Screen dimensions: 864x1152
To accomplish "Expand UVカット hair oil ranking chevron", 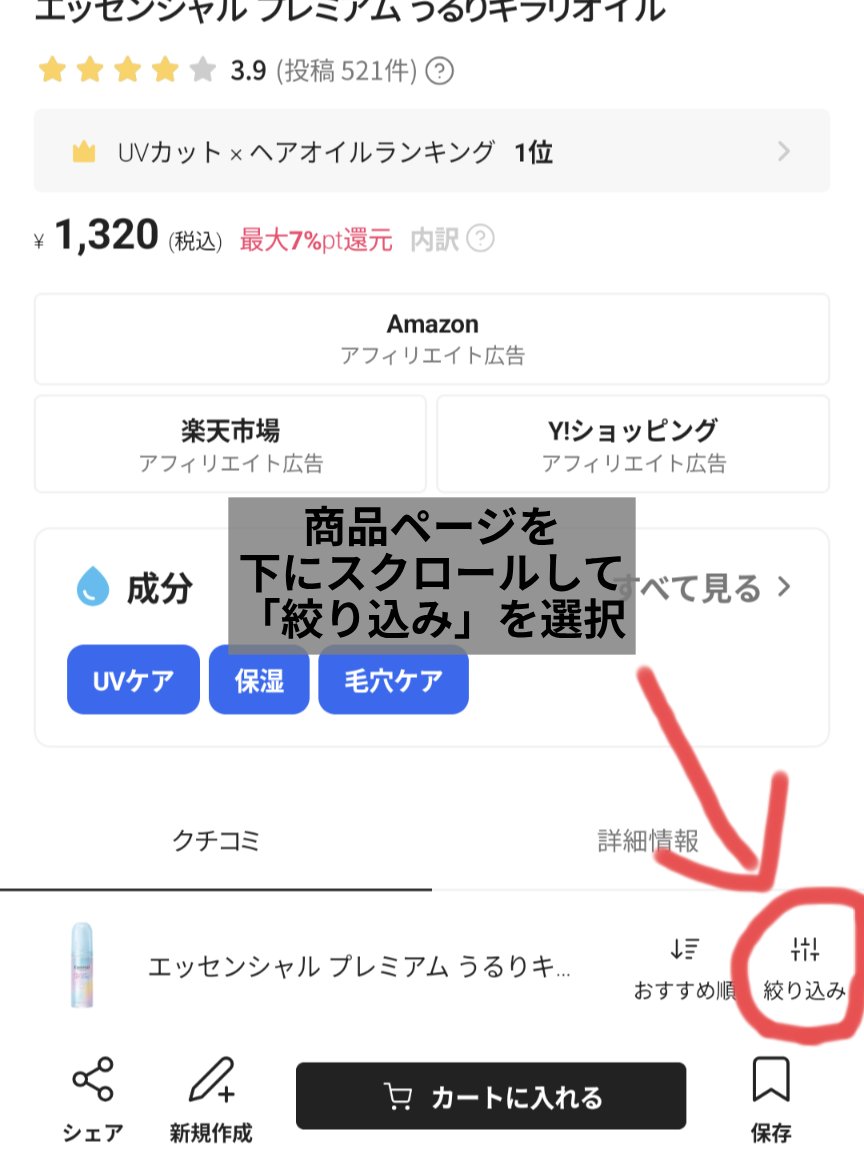I will point(784,151).
